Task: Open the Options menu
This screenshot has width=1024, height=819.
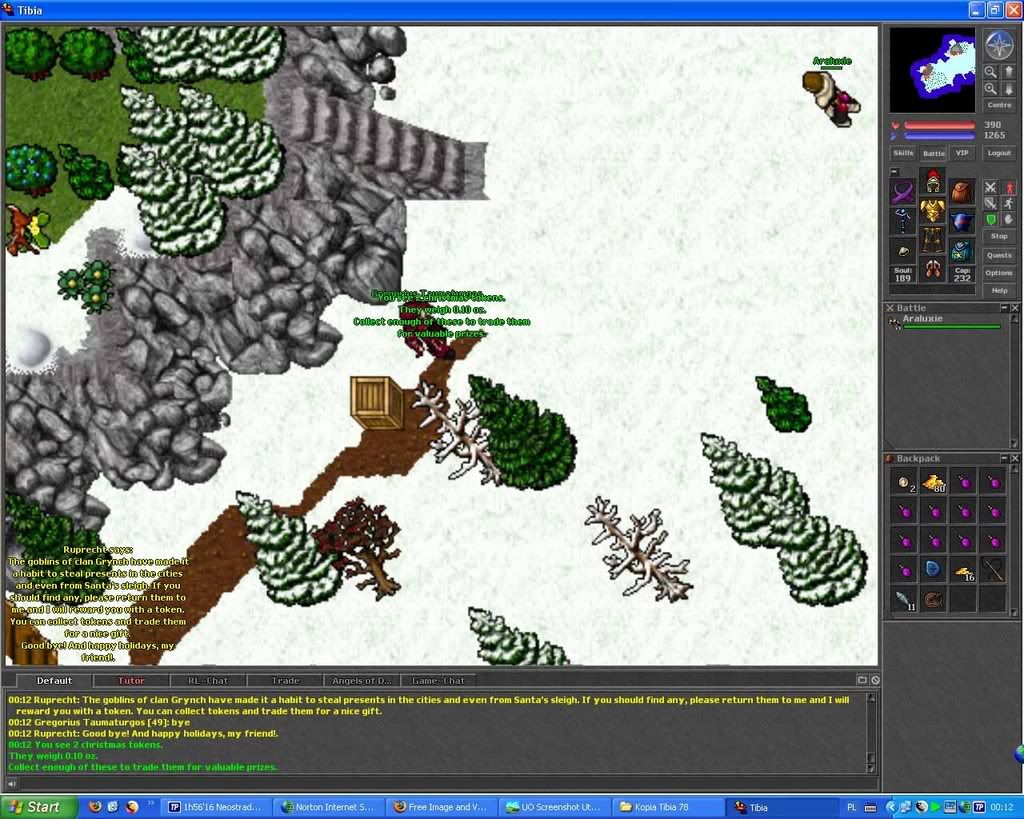Action: (999, 273)
